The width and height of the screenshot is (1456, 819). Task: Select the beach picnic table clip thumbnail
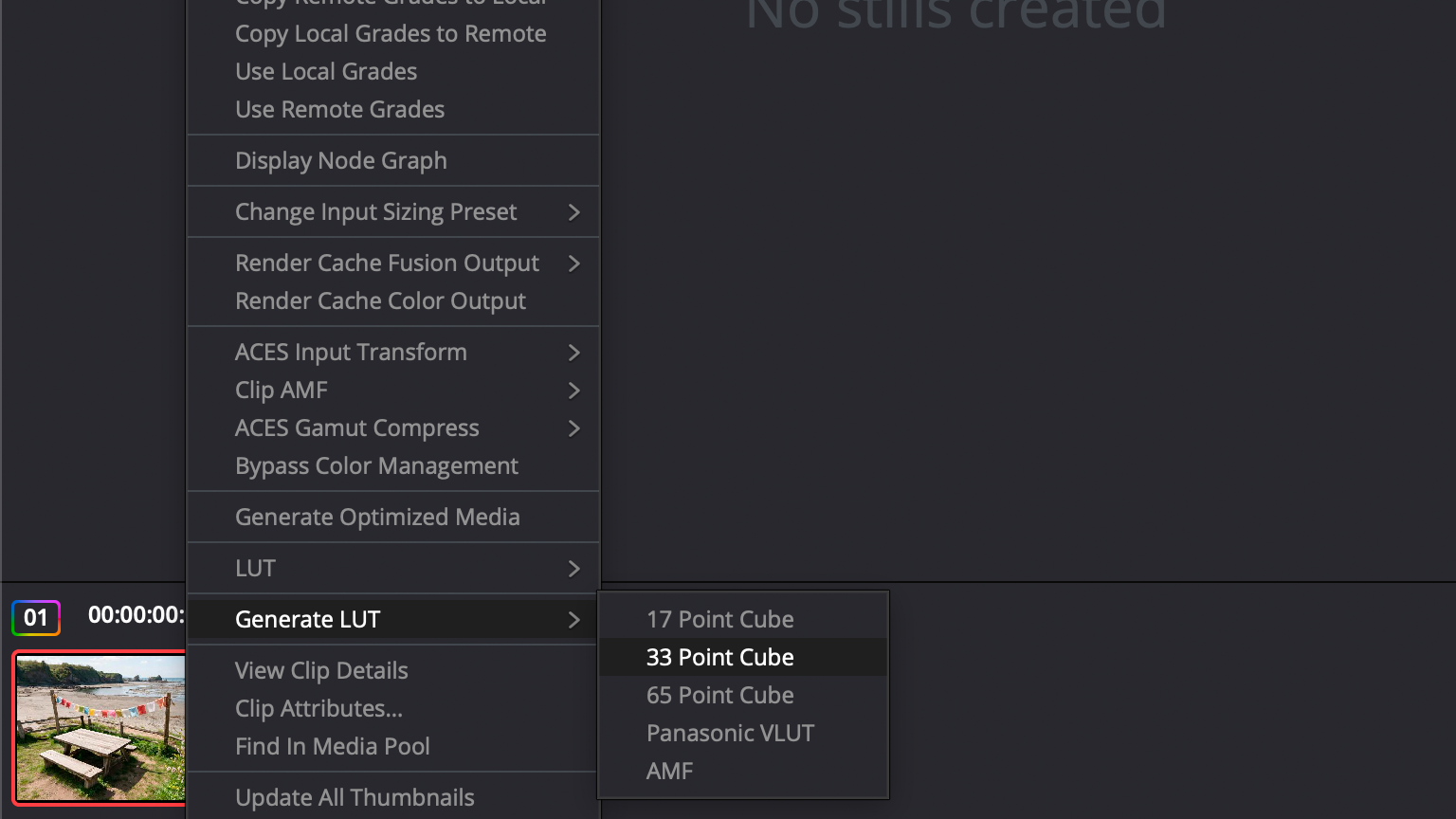pos(100,727)
